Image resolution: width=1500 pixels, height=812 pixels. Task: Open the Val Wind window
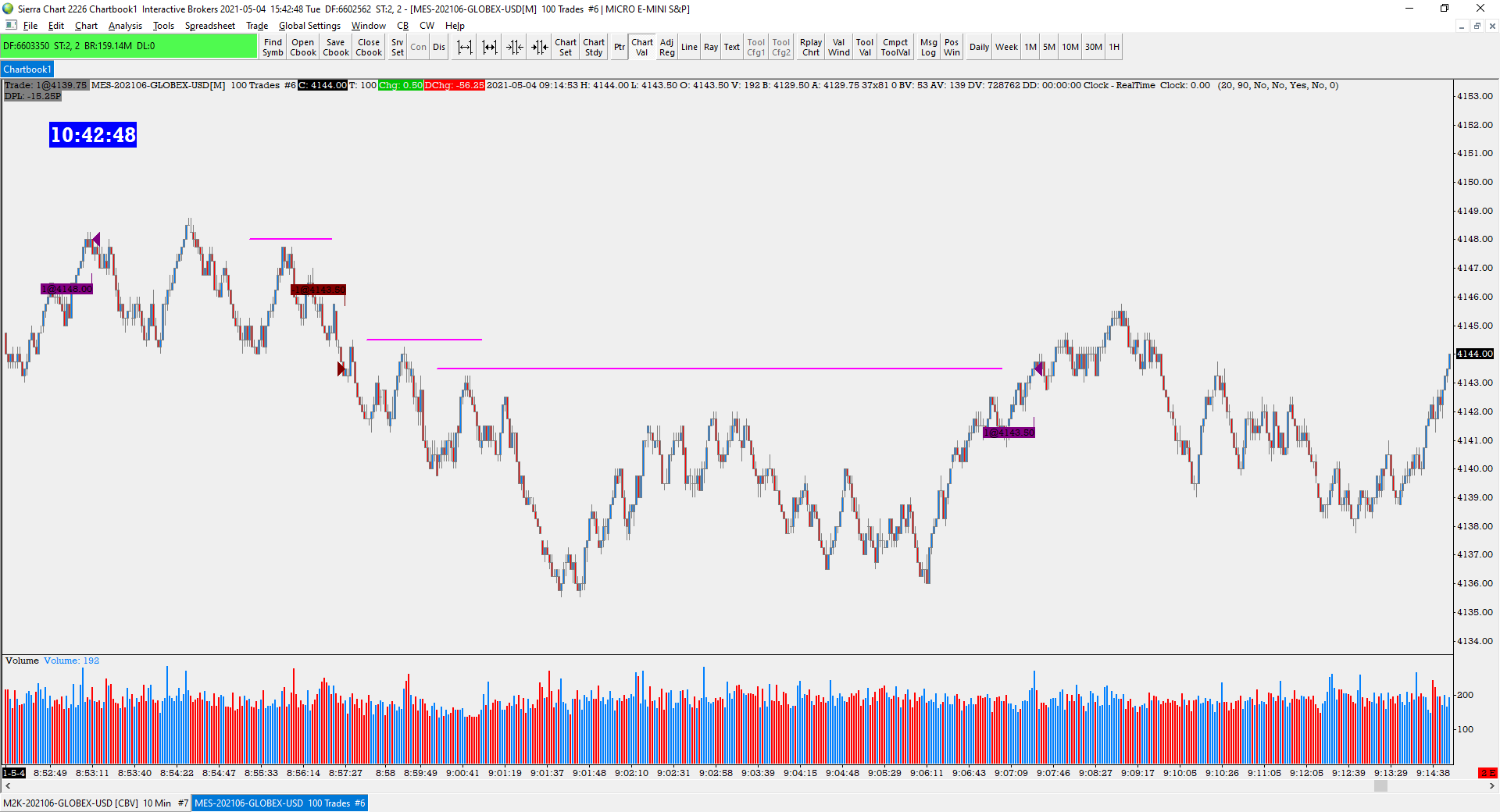point(839,47)
